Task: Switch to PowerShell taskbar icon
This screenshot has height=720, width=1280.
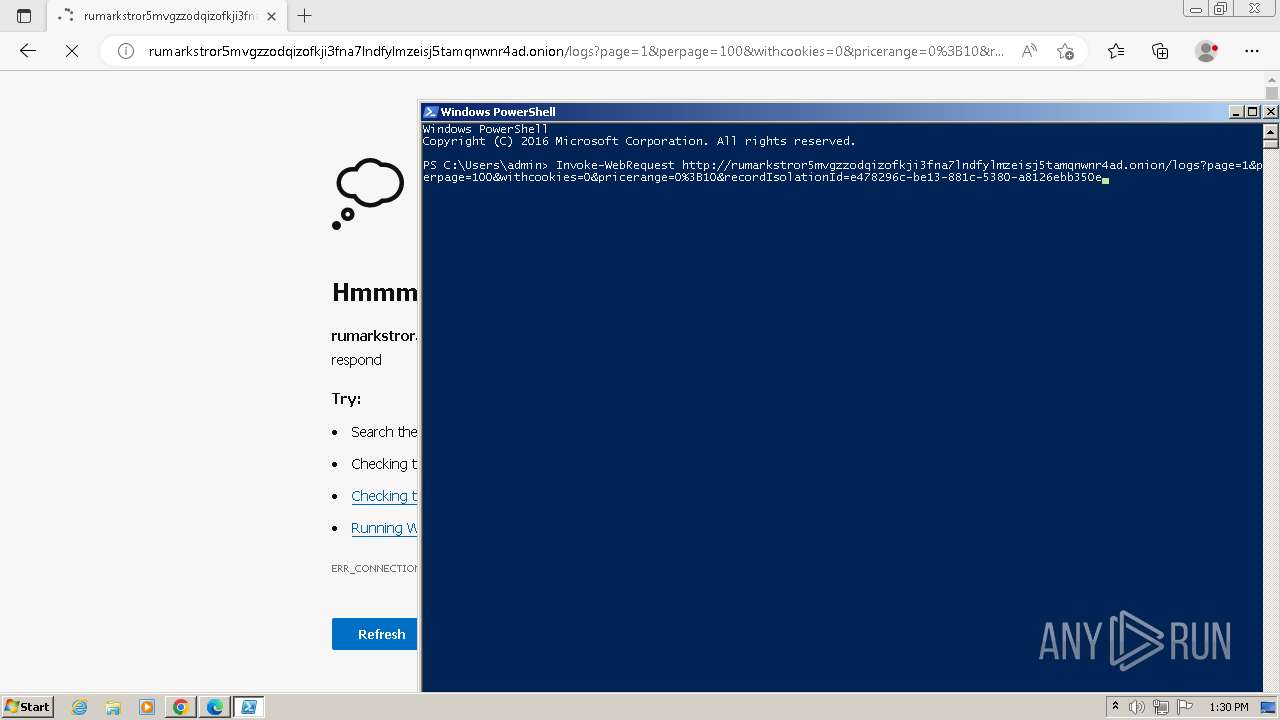Action: tap(249, 707)
